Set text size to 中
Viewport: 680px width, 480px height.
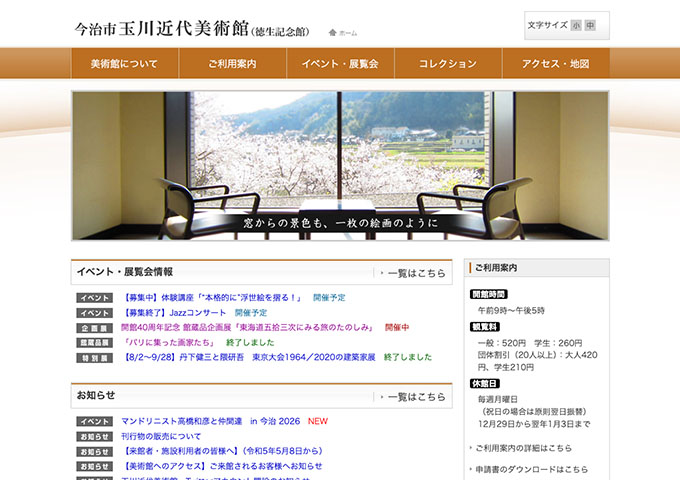coord(590,26)
